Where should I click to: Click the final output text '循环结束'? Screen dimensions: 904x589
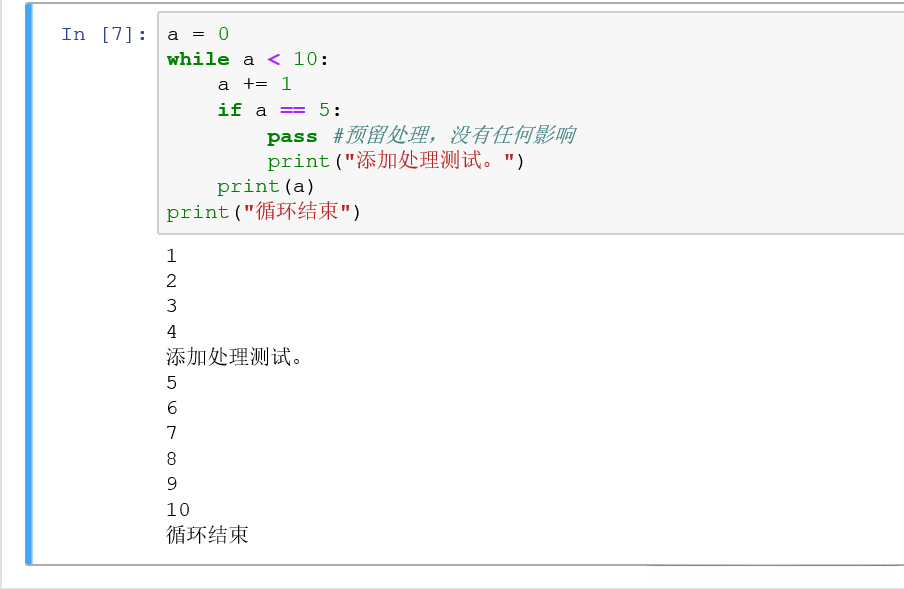207,535
